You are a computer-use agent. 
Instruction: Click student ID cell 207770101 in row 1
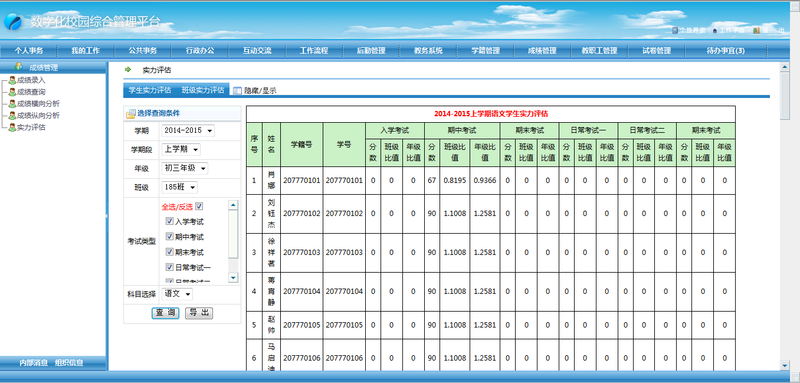point(302,180)
